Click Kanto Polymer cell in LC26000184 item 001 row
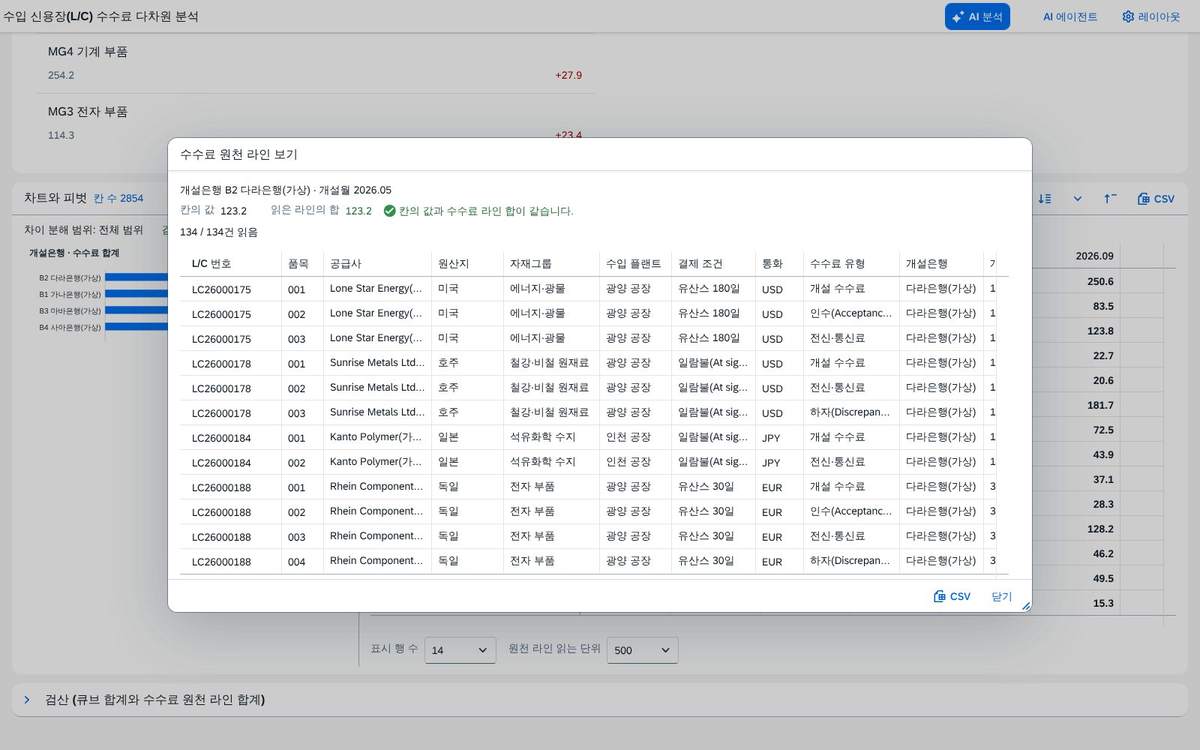 (377, 437)
